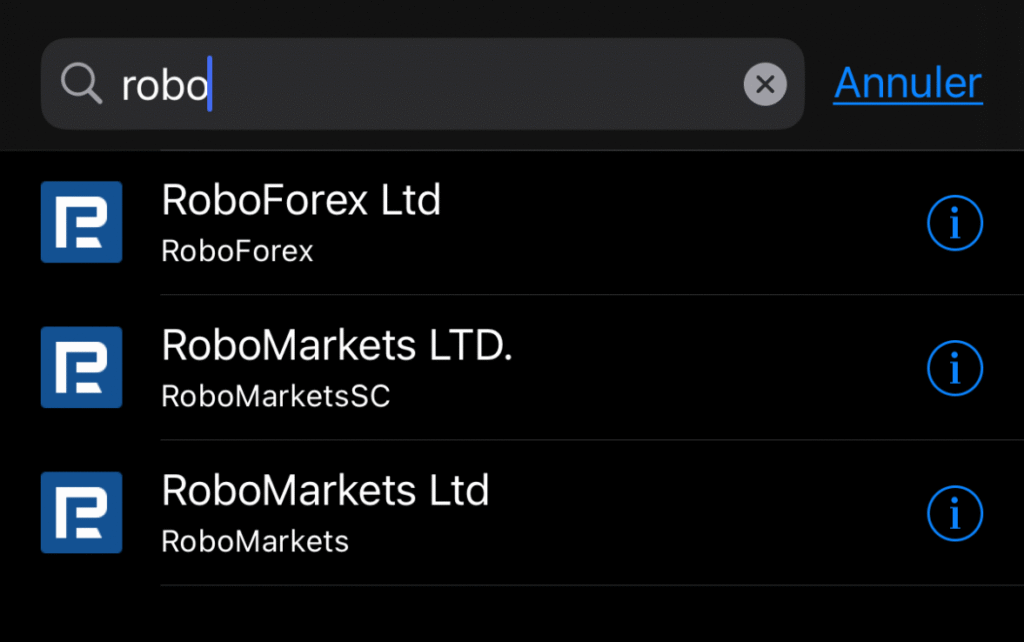The image size is (1024, 642).
Task: Choose the RoboMarkets LTD. title
Action: (x=337, y=346)
